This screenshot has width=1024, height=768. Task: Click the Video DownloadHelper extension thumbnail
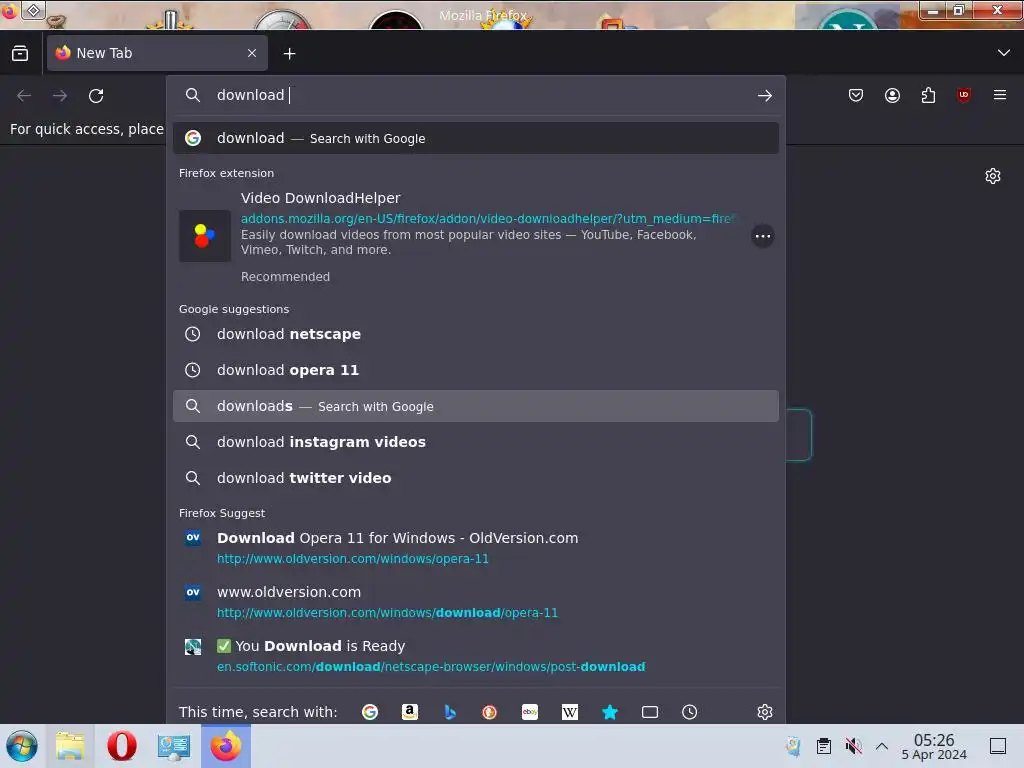[x=205, y=236]
